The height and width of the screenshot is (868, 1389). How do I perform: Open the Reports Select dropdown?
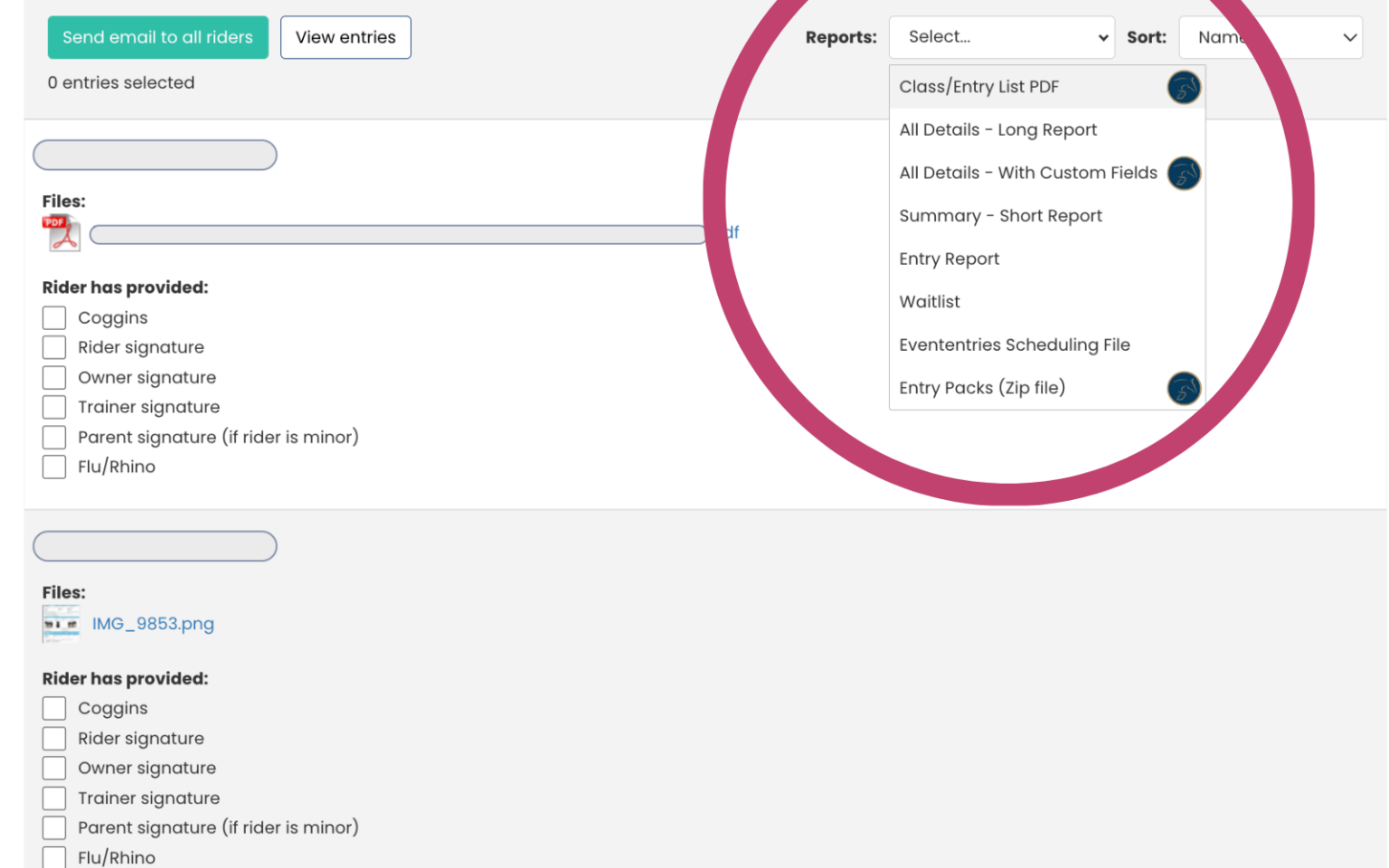pos(1001,37)
